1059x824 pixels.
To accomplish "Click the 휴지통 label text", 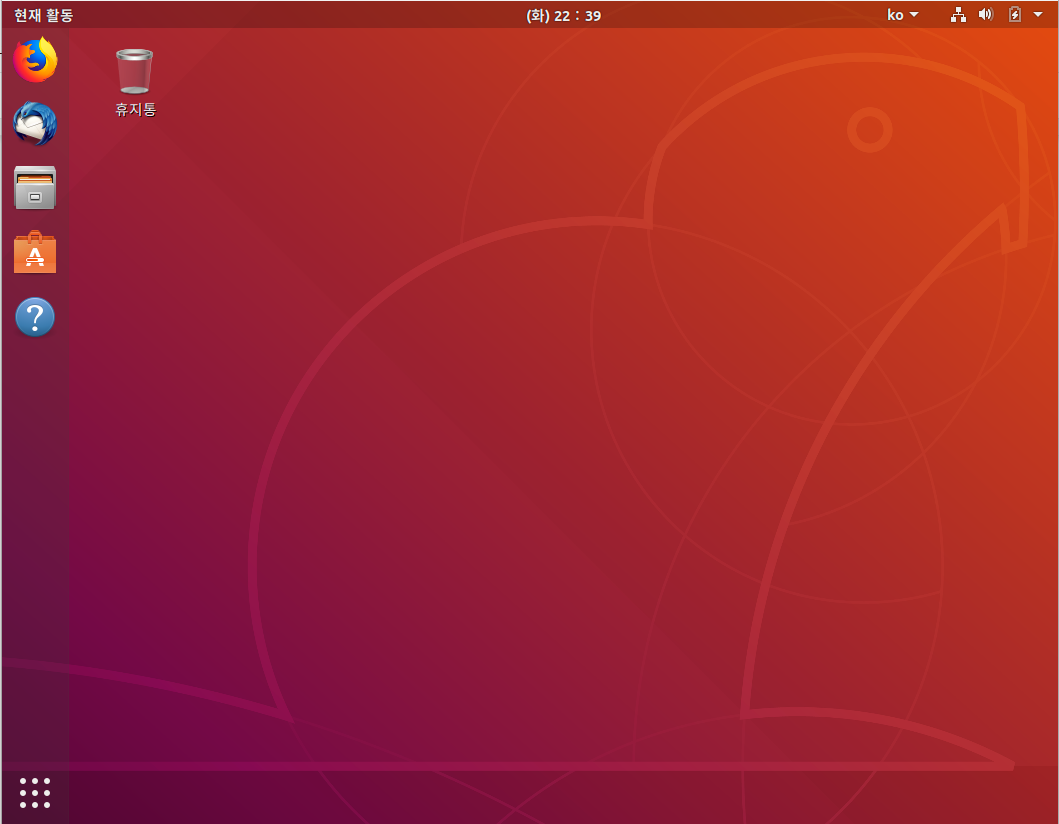I will point(136,109).
